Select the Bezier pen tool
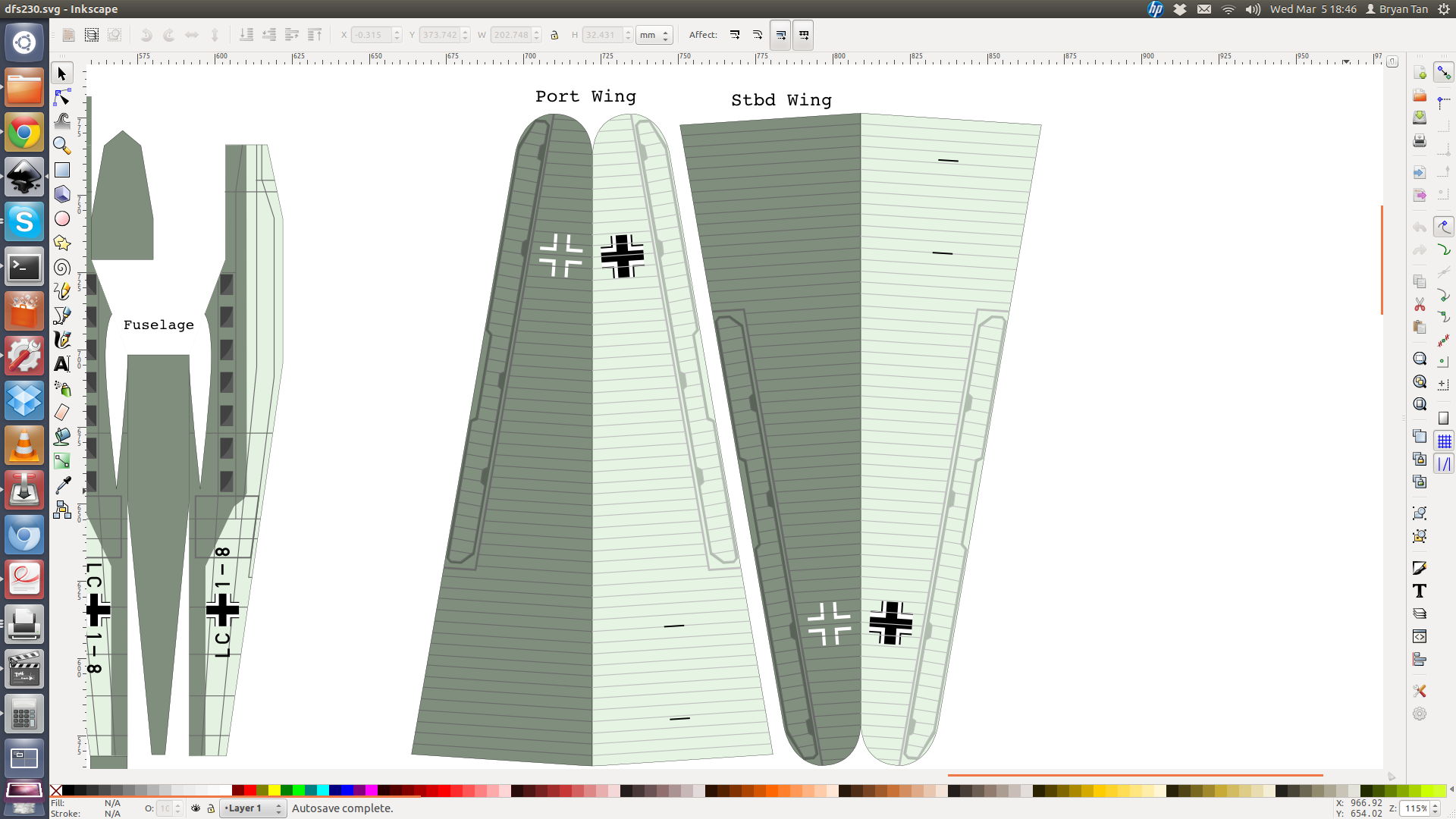This screenshot has width=1456, height=819. point(62,315)
